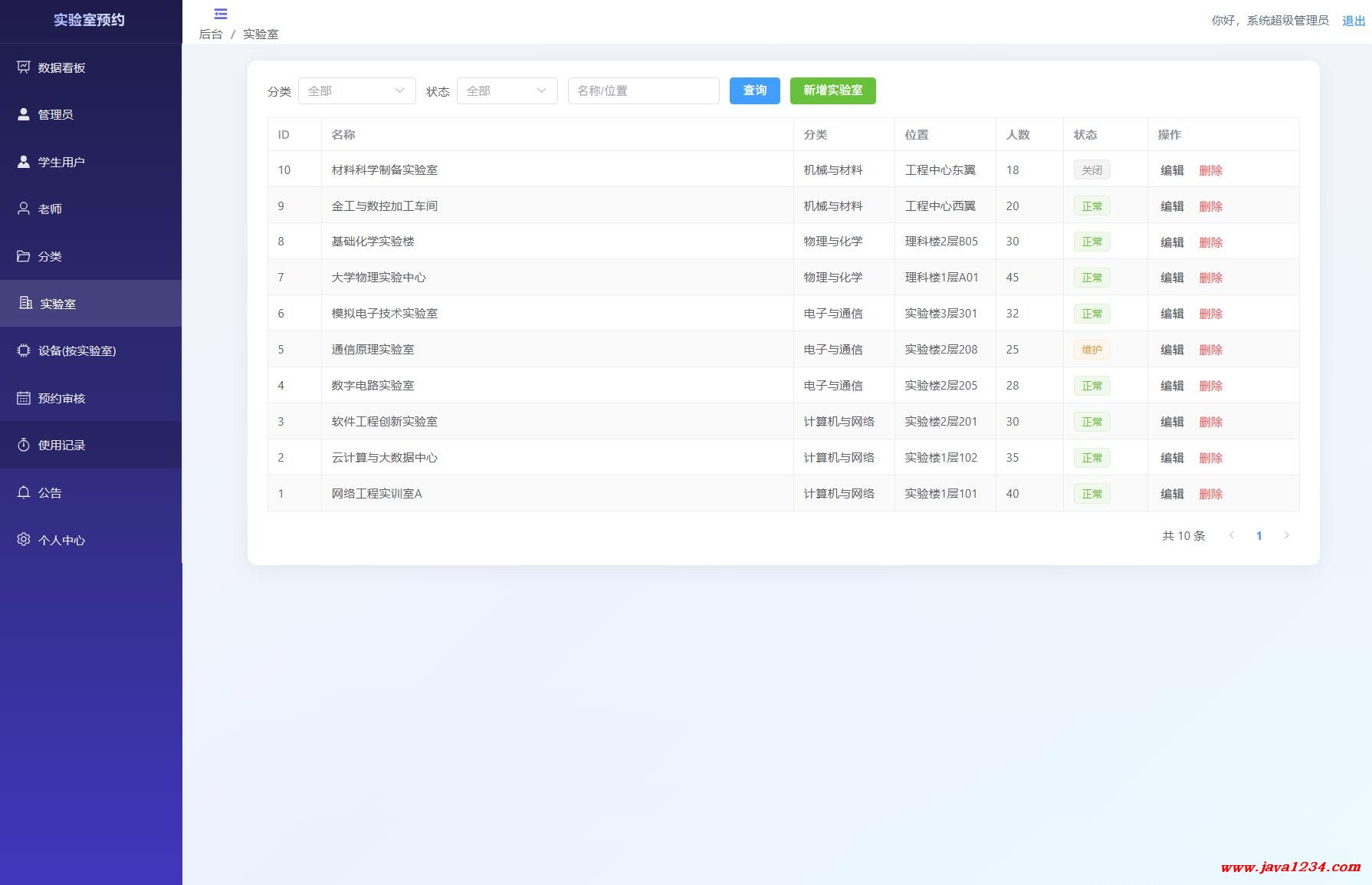Screen dimensions: 1372x885
Task: Click the 预约审核 calendar icon
Action: (24, 398)
